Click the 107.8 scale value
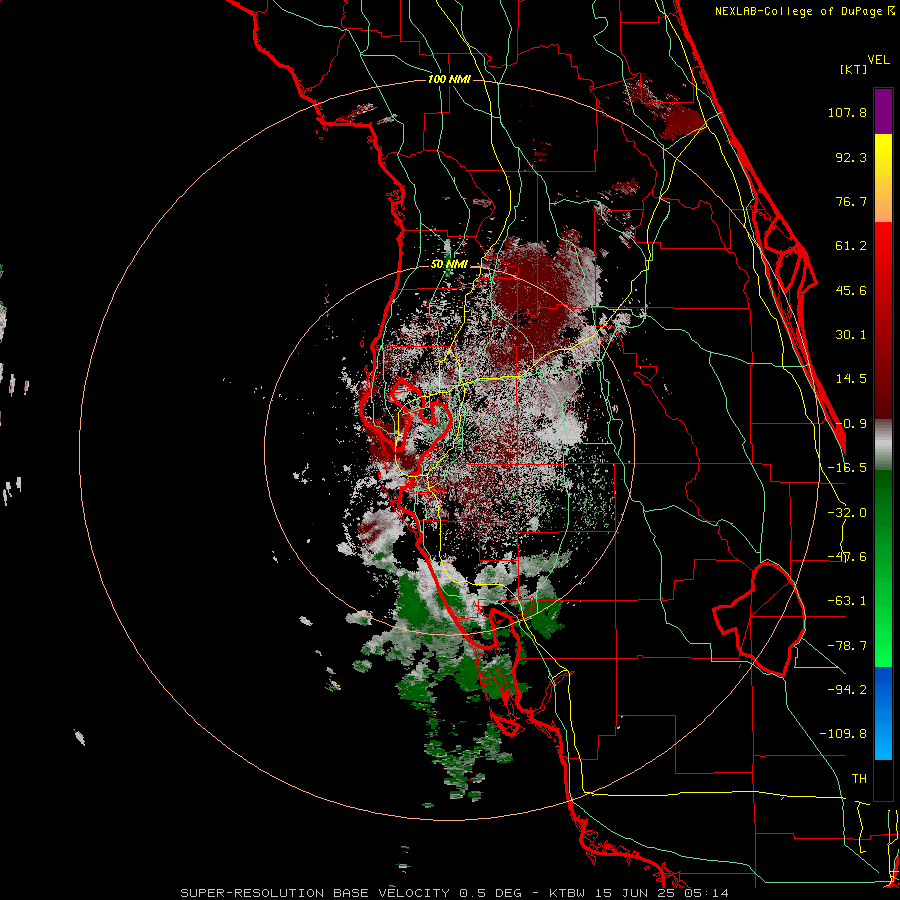This screenshot has width=900, height=900. coord(847,112)
